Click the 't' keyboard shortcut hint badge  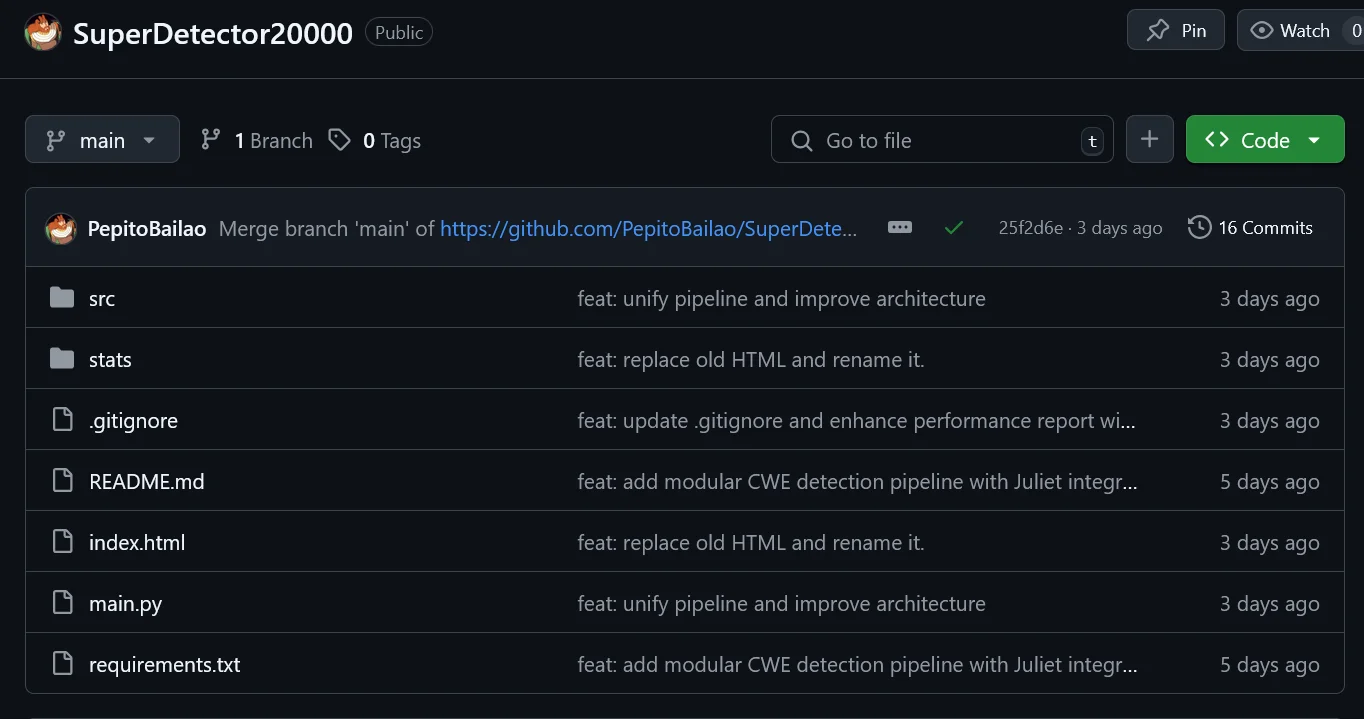coord(1092,141)
